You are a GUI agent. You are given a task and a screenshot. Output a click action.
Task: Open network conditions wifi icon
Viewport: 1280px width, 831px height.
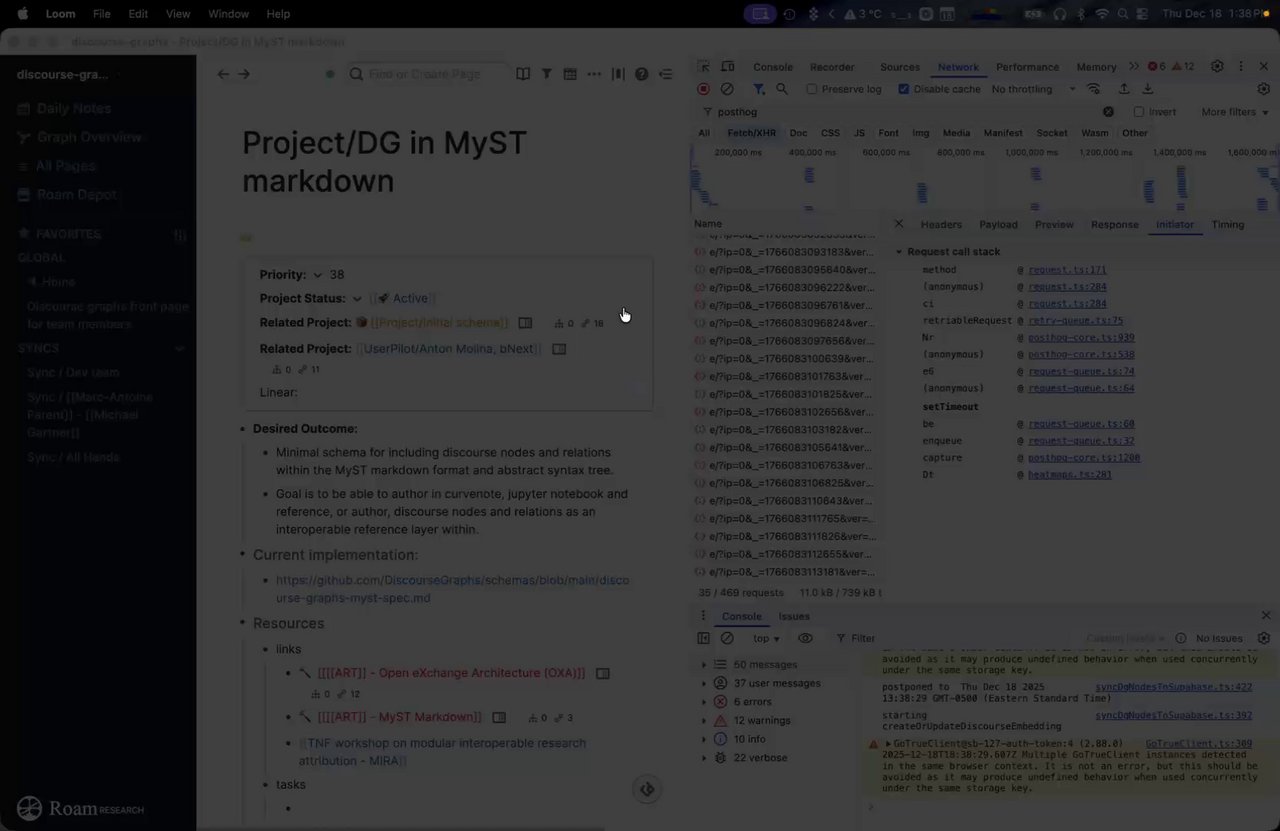point(1094,89)
